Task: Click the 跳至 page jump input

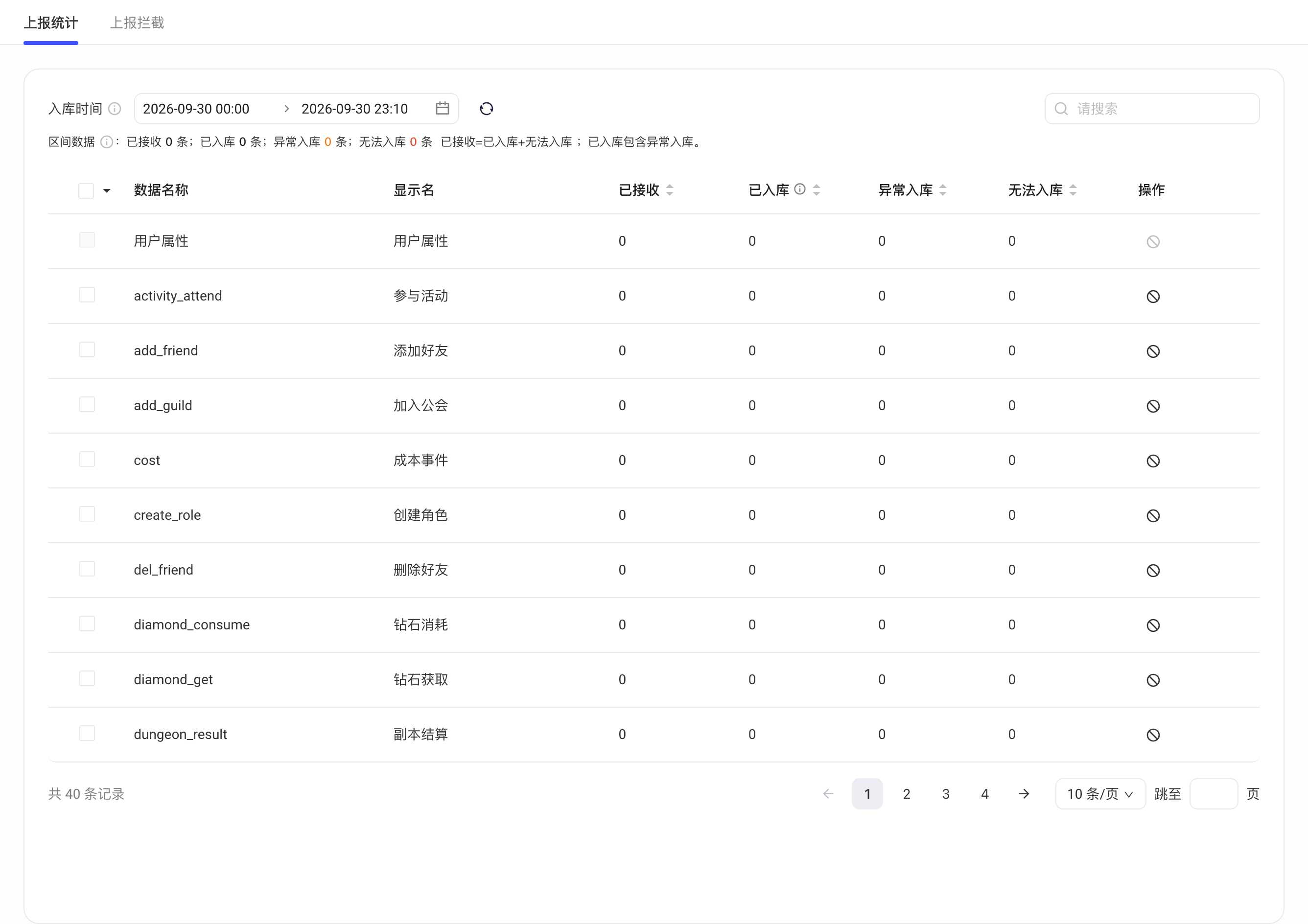Action: pyautogui.click(x=1214, y=793)
